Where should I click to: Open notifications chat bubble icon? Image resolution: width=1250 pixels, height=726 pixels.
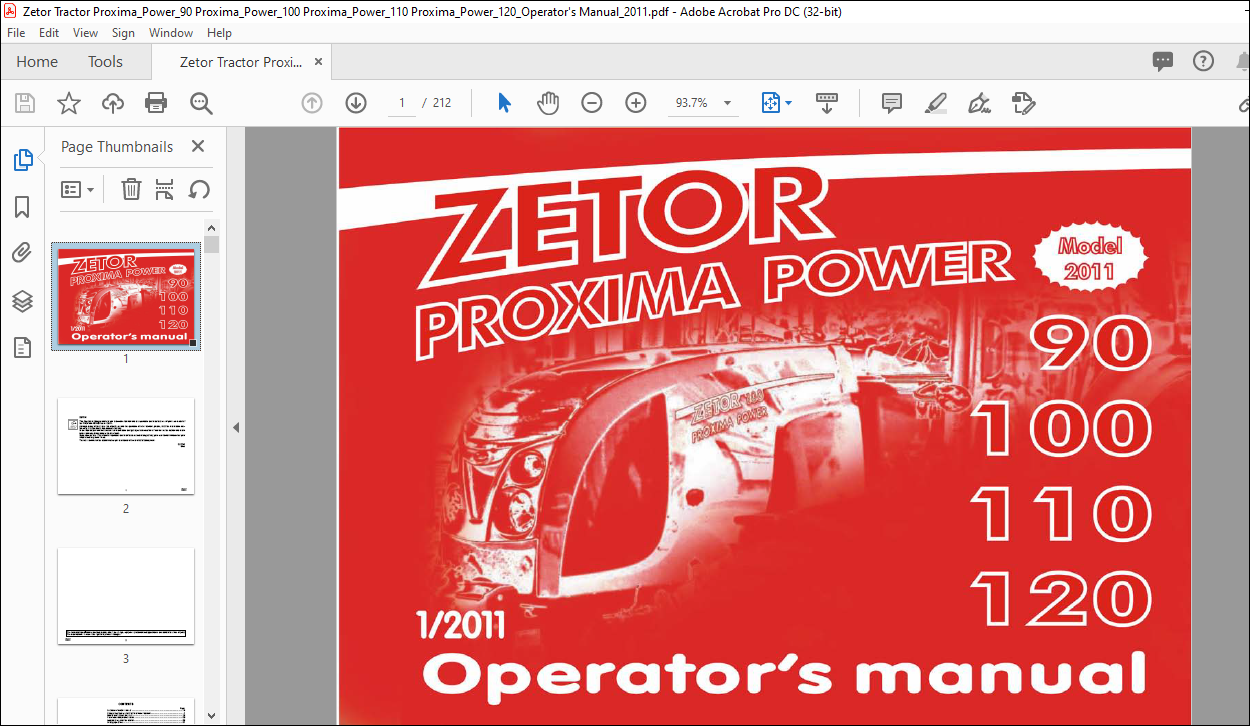(1163, 61)
